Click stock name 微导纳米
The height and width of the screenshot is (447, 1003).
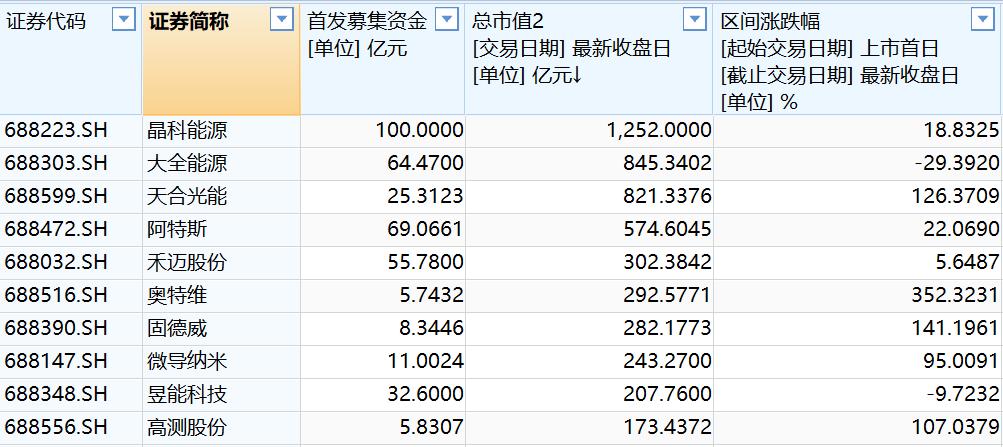click(x=187, y=362)
